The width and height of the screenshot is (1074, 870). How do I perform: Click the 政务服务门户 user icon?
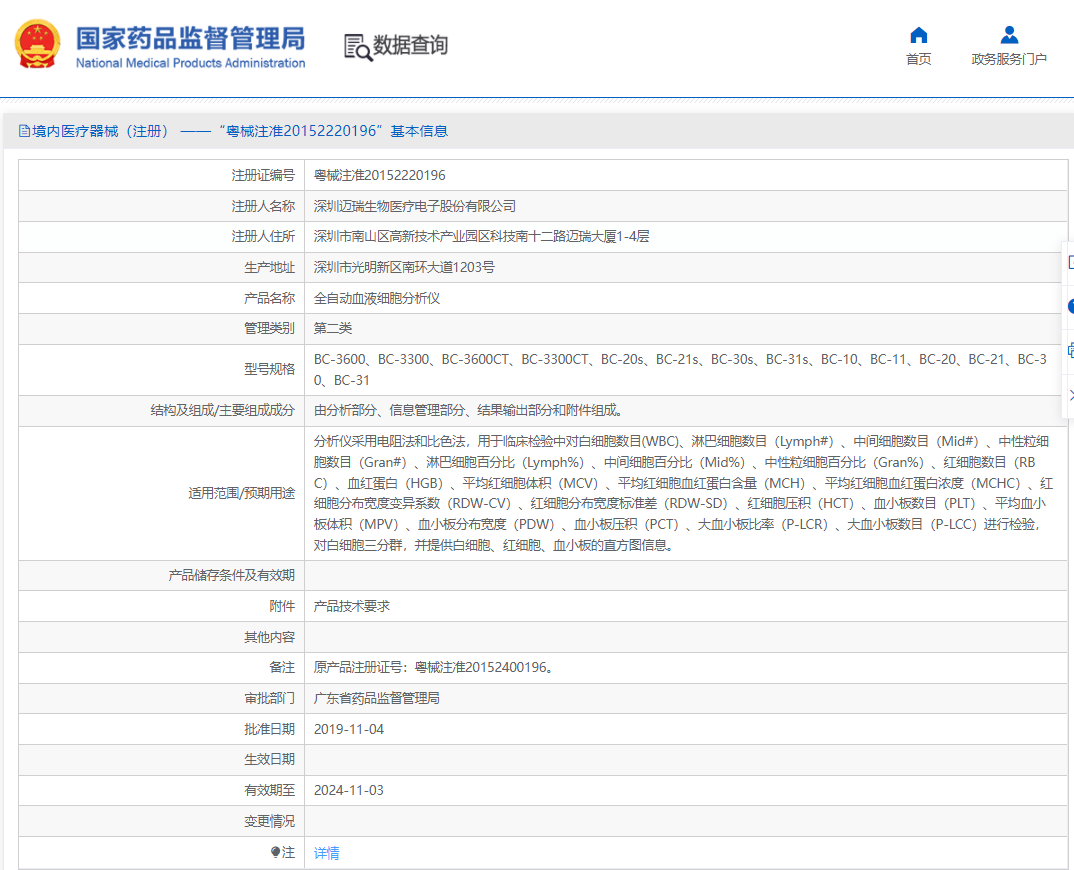coord(1009,35)
